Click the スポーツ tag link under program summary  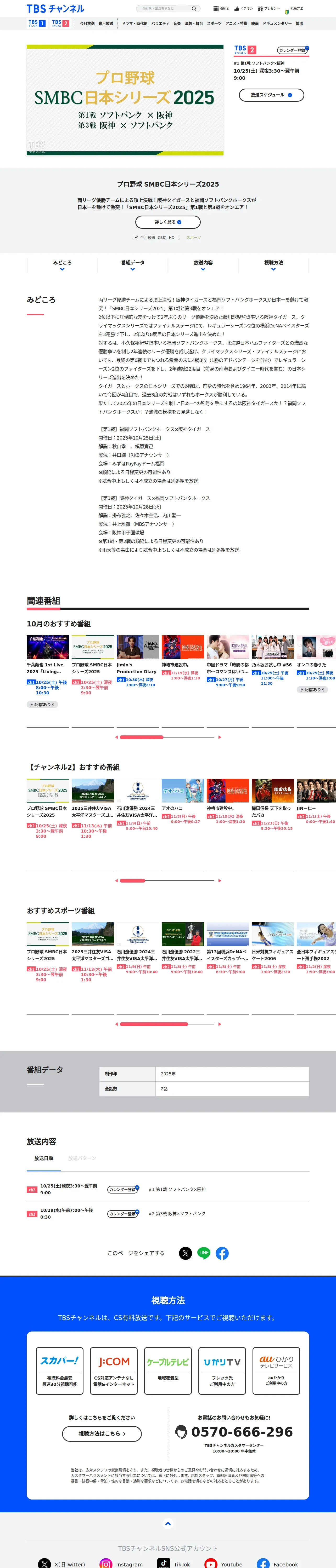pyautogui.click(x=193, y=237)
